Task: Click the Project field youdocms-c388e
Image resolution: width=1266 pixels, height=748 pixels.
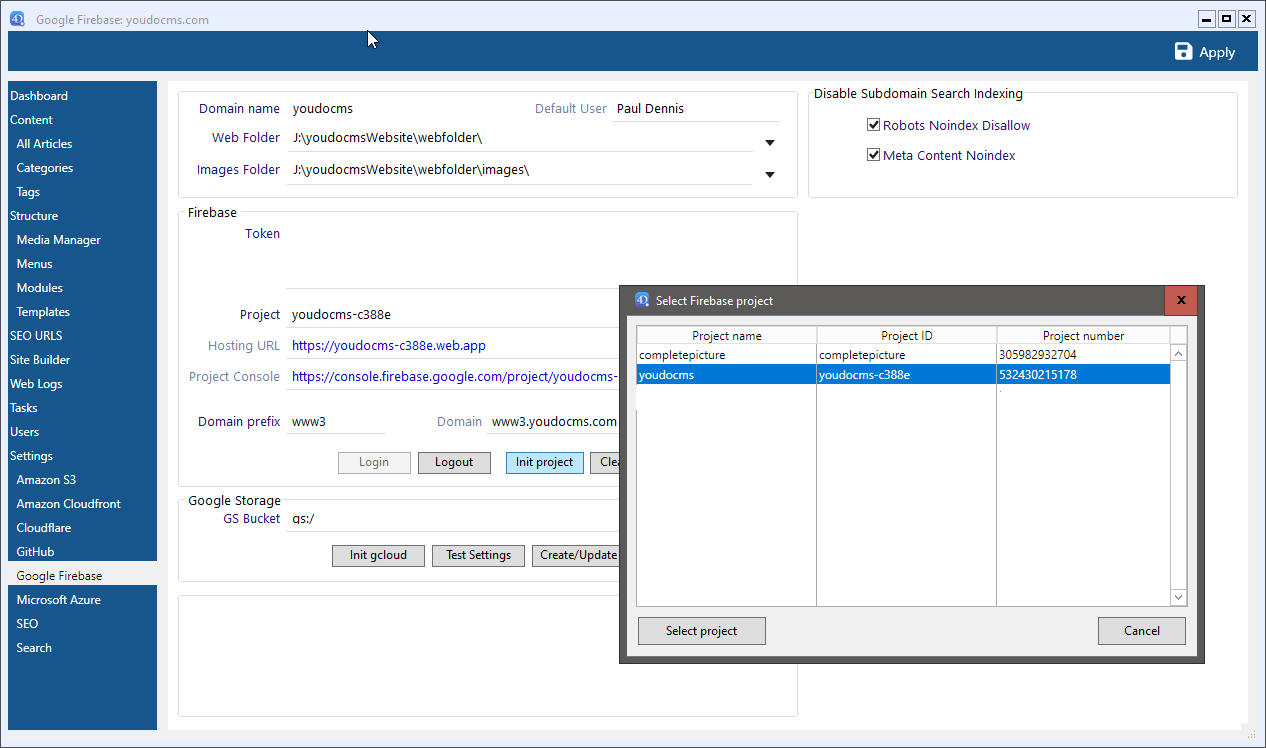Action: (453, 315)
